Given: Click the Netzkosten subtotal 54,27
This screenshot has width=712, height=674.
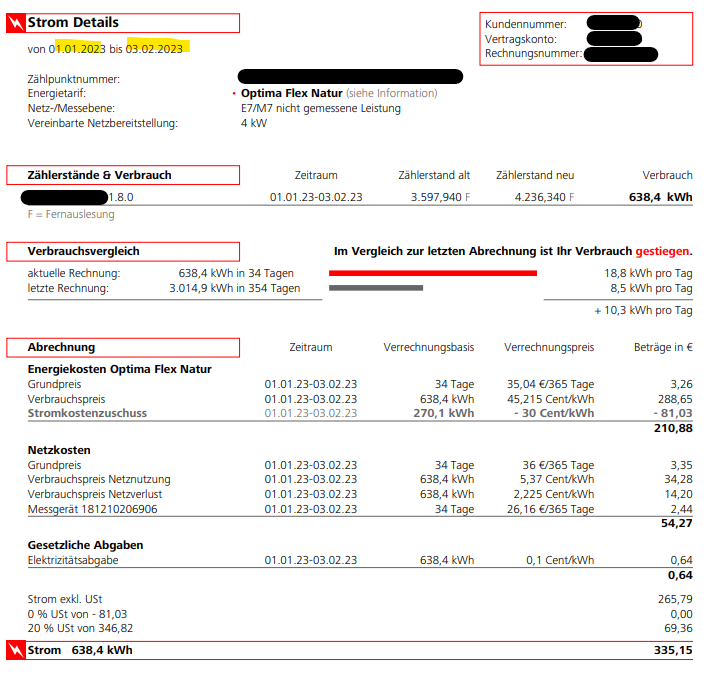Looking at the screenshot, I should (677, 523).
